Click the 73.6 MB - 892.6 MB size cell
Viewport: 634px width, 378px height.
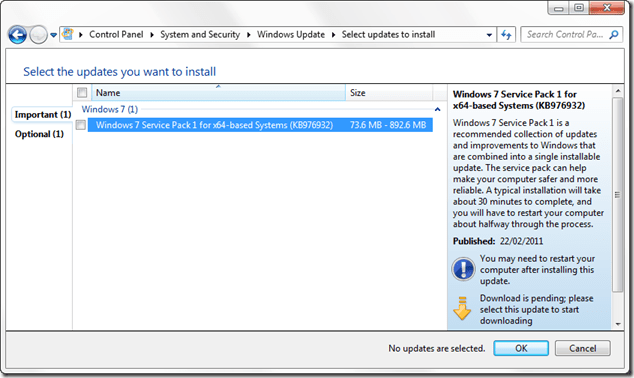tap(388, 125)
